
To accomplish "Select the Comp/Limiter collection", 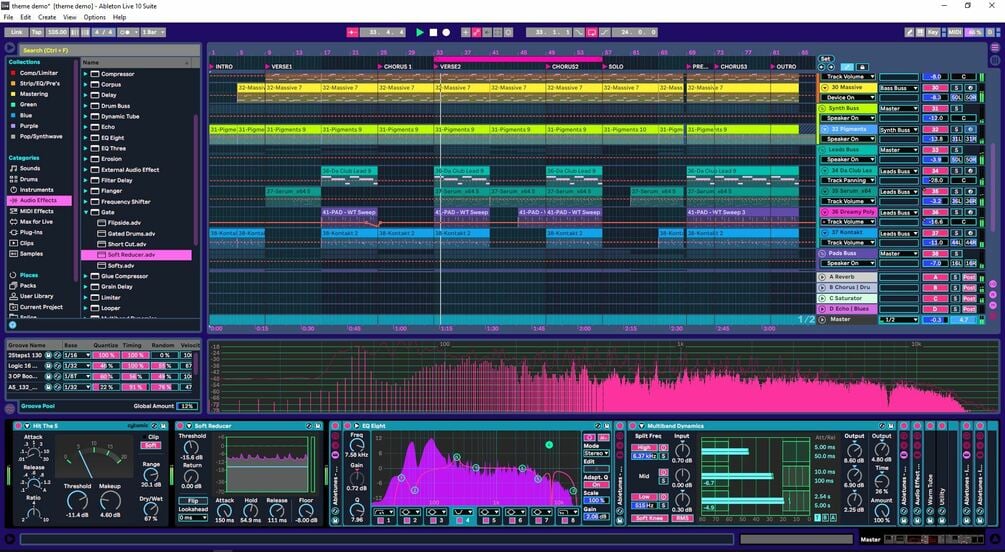I will [x=38, y=73].
